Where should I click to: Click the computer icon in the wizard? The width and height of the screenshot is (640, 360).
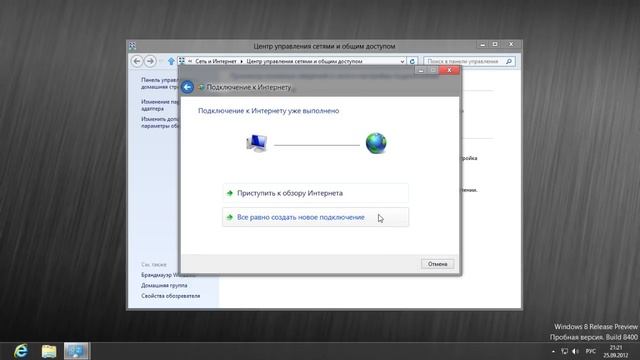(257, 144)
